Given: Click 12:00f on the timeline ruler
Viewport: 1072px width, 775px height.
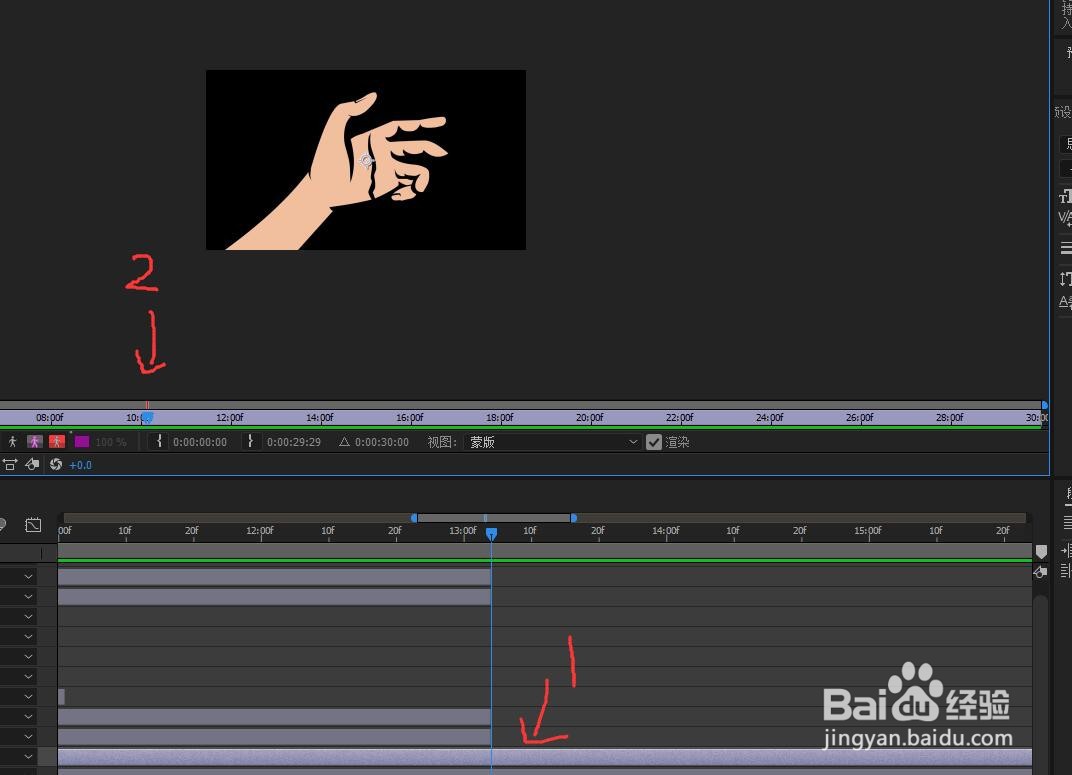Looking at the screenshot, I should [260, 530].
